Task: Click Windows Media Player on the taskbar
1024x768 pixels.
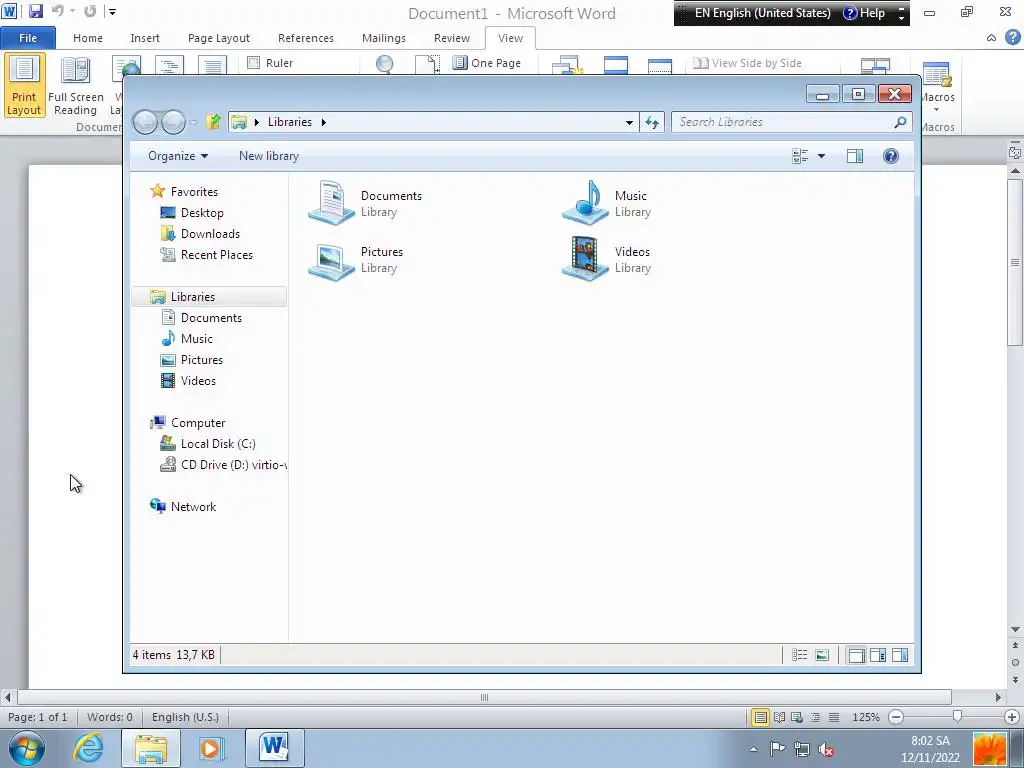Action: tap(212, 748)
